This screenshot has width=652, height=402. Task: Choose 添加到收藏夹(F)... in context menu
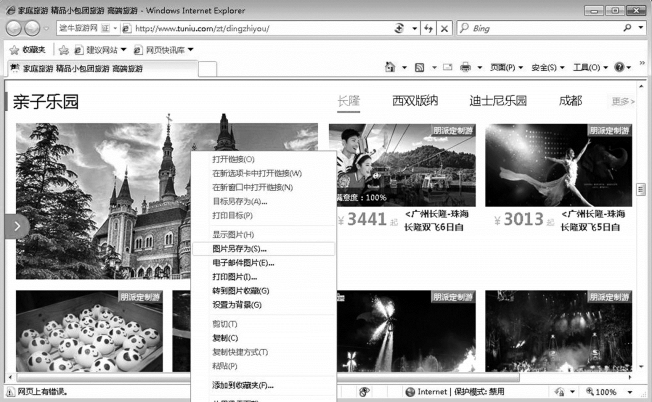point(264,385)
